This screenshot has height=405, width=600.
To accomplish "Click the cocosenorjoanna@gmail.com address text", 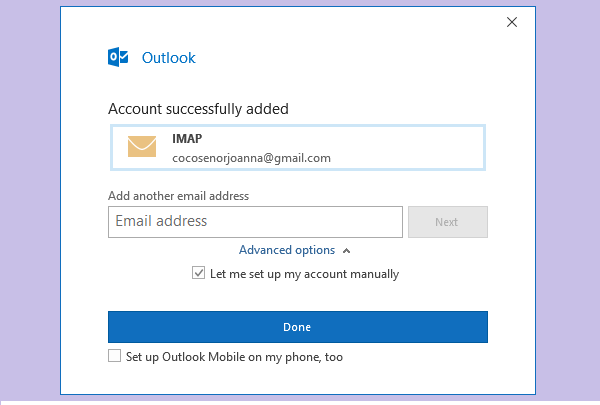I will (x=251, y=158).
